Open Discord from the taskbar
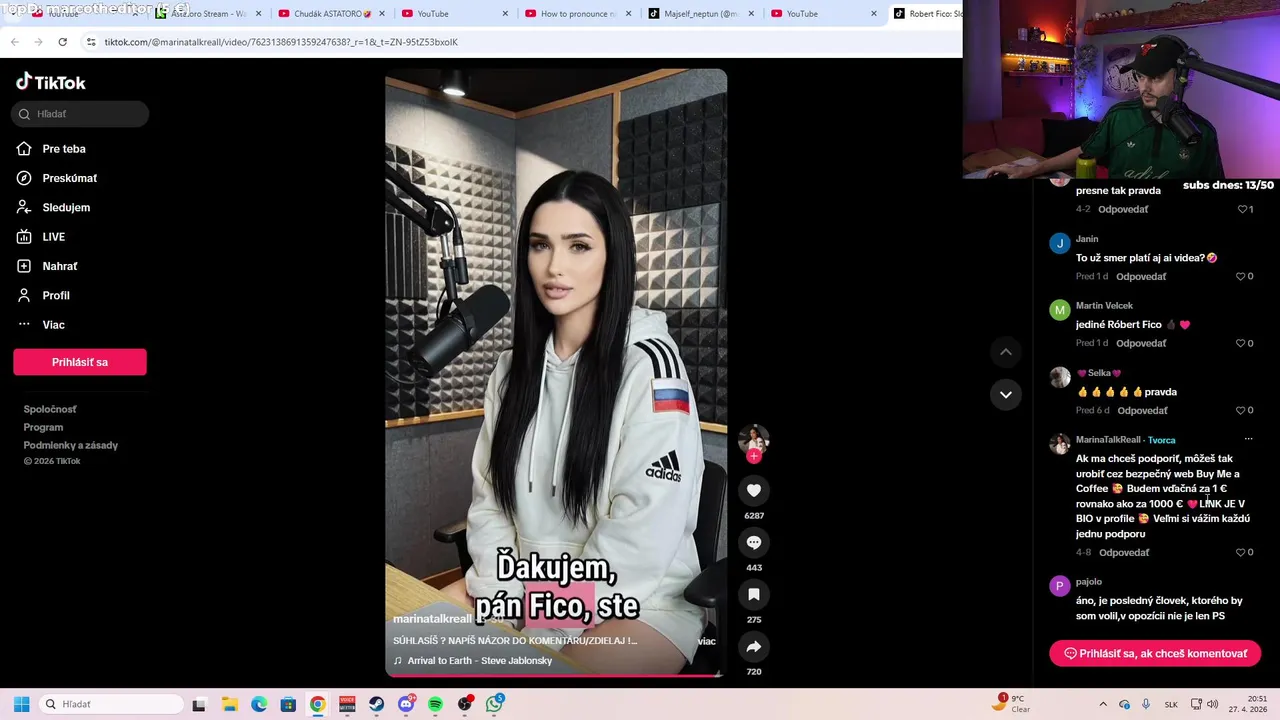Viewport: 1280px width, 720px height. [406, 704]
